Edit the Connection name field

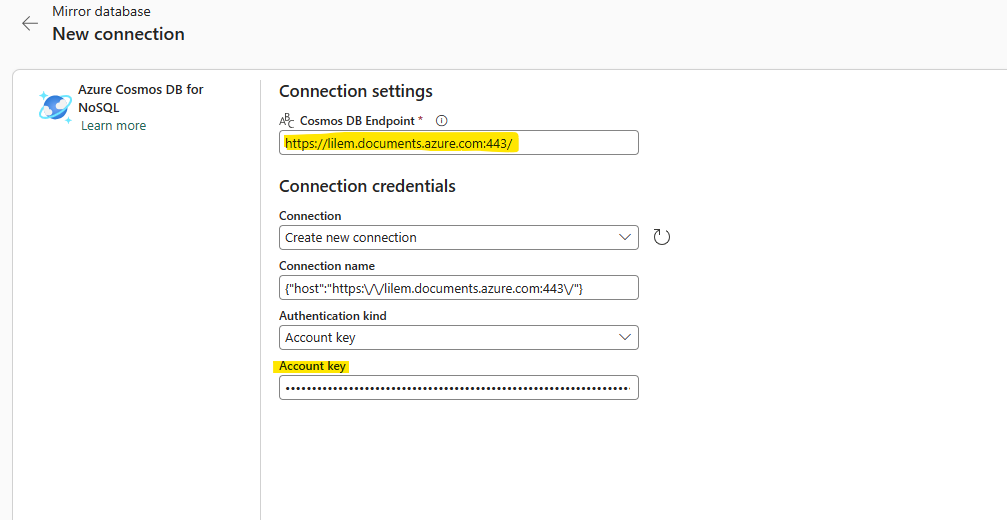[459, 288]
